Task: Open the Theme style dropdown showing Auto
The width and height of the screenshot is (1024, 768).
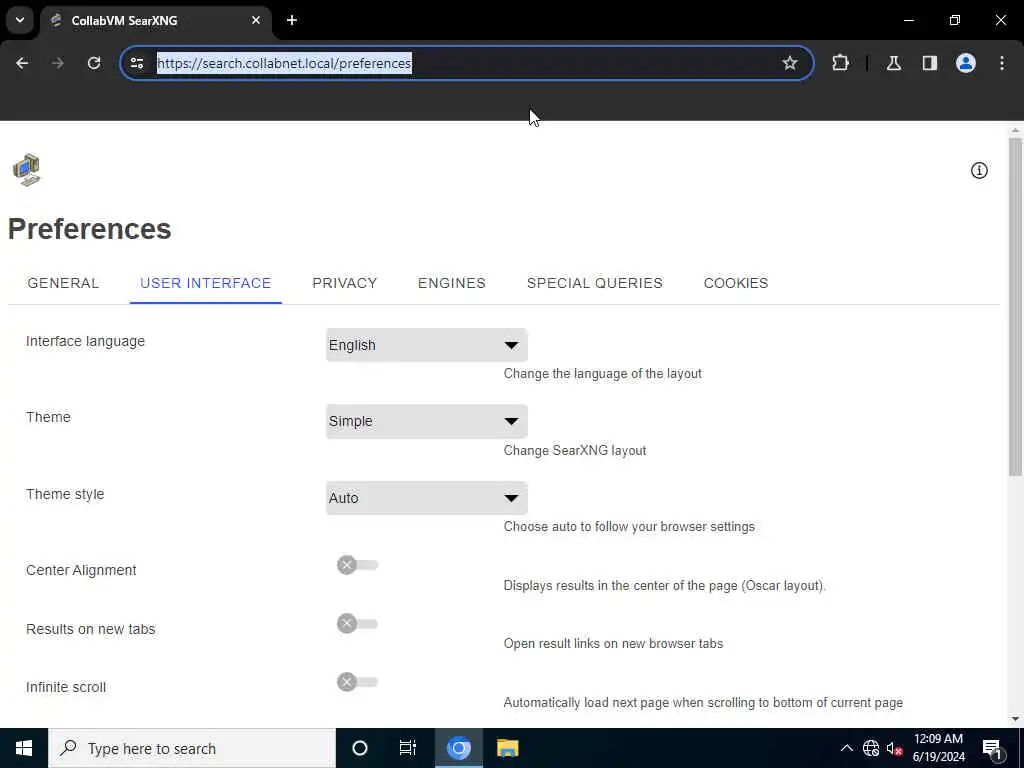Action: [426, 498]
